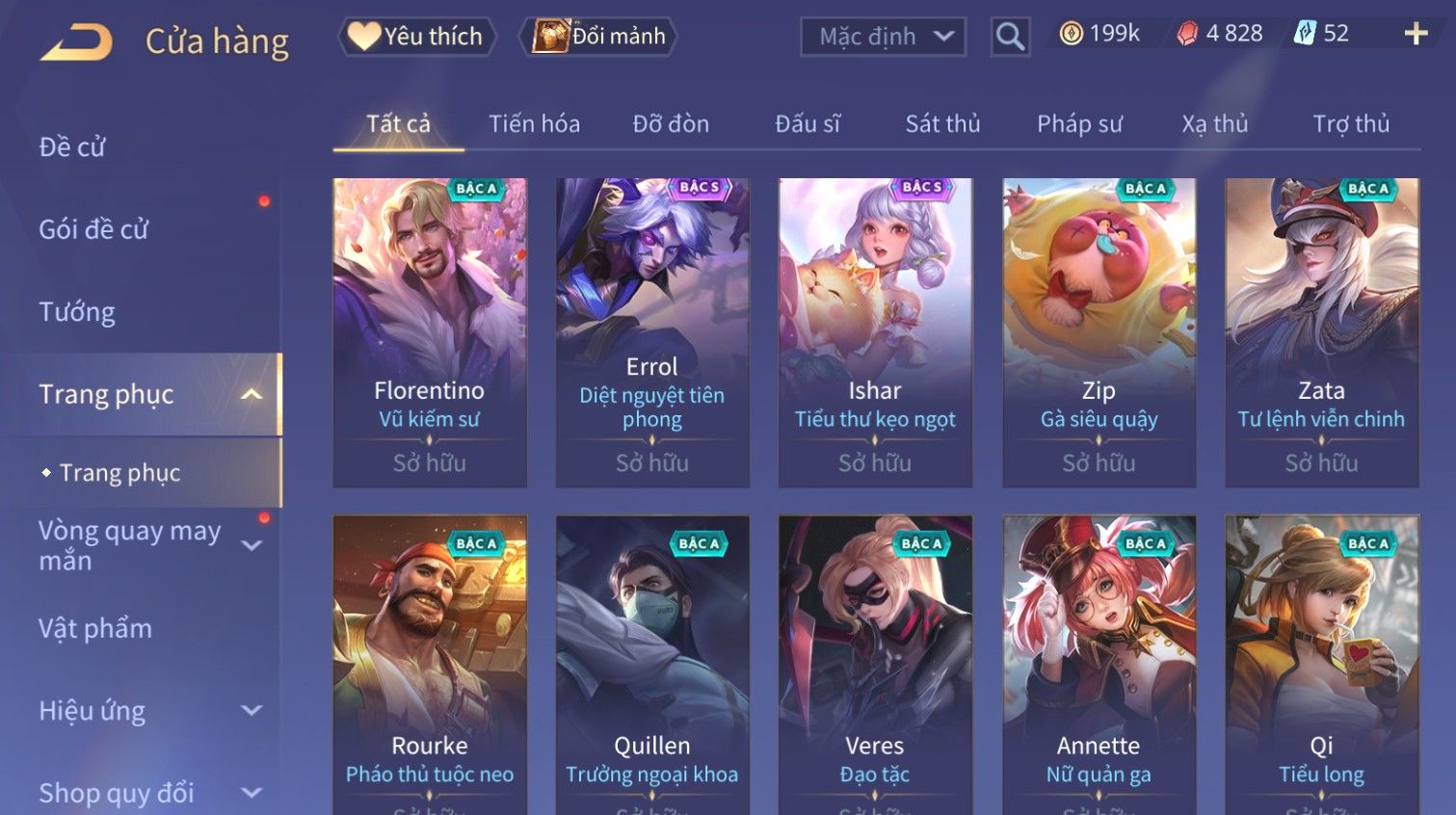The width and height of the screenshot is (1456, 815).
Task: Open the Mặc định sort dropdown
Action: click(x=883, y=37)
